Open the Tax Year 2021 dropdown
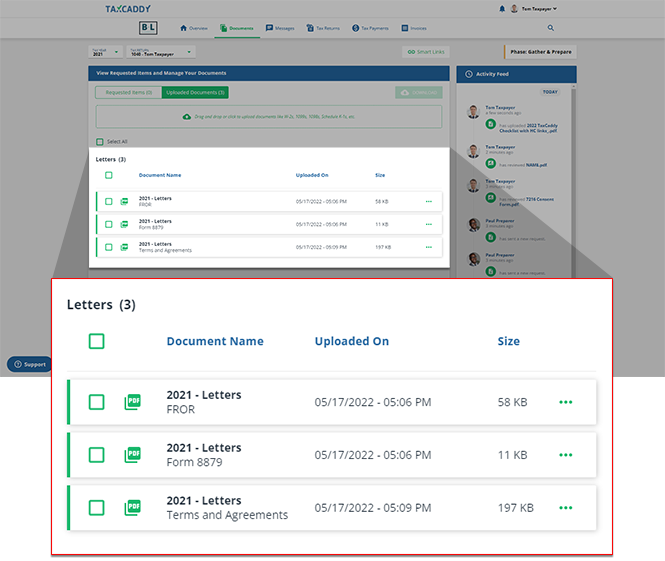Screen dimensions: 665x561 click(x=105, y=52)
